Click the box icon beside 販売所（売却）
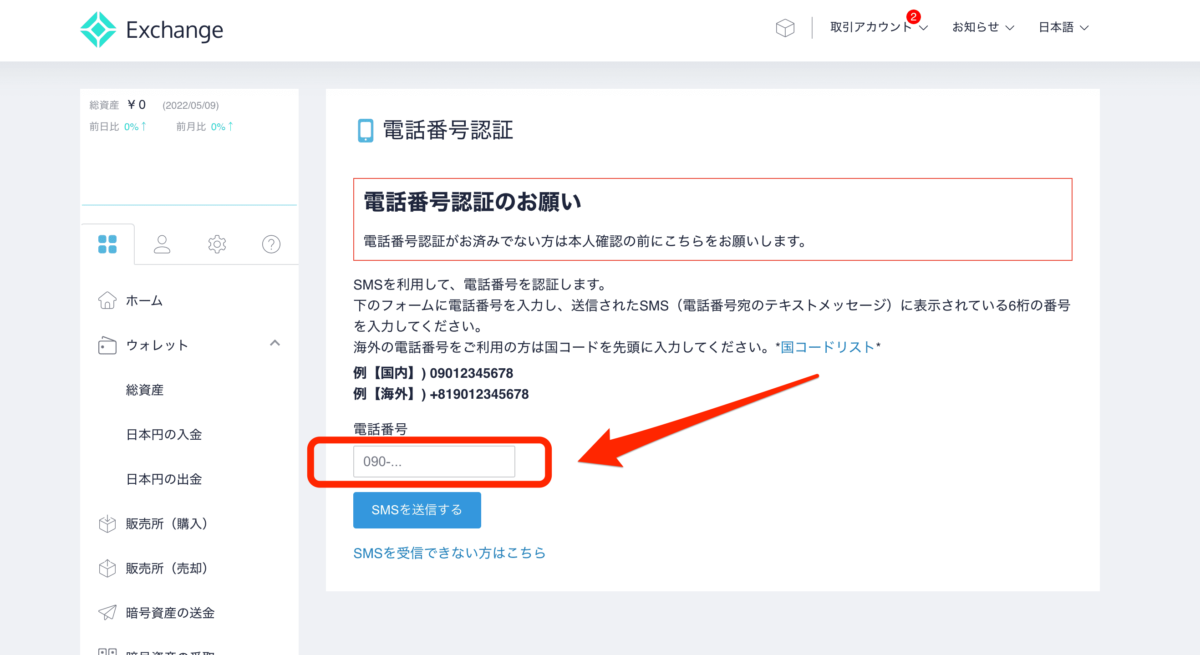This screenshot has width=1200, height=655. [107, 568]
